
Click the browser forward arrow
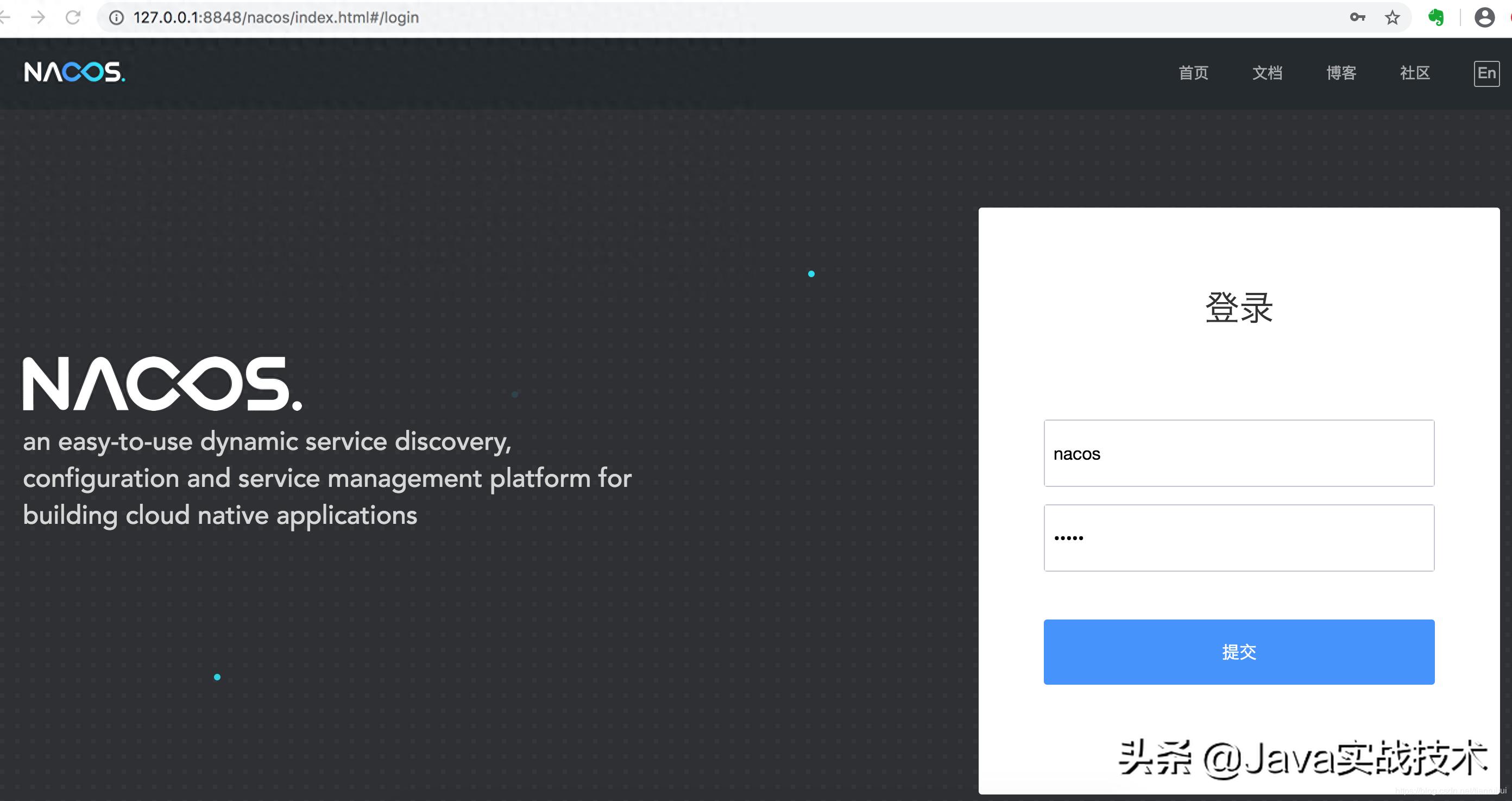38,17
